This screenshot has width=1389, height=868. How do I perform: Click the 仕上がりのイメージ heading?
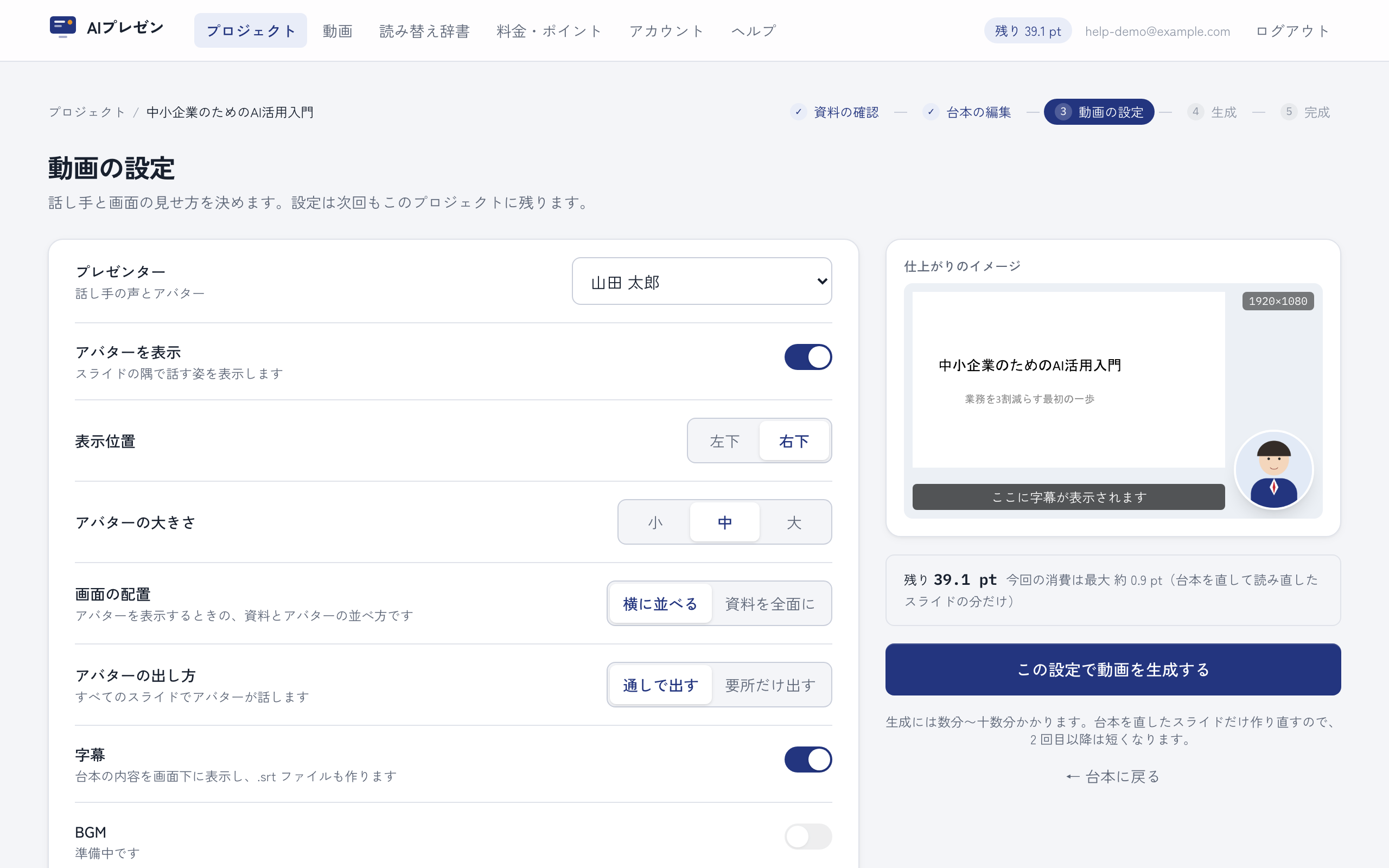click(x=962, y=266)
